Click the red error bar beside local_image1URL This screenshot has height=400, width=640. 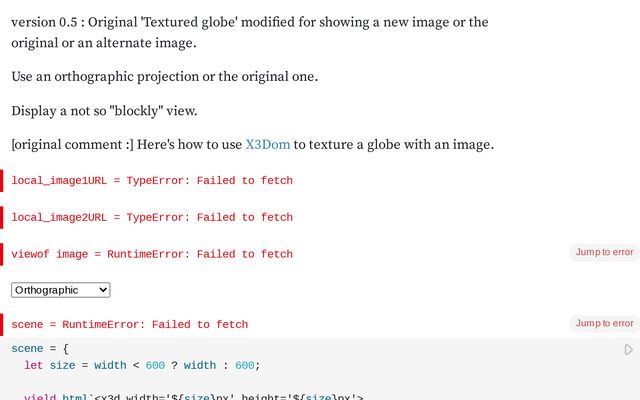pos(2,181)
